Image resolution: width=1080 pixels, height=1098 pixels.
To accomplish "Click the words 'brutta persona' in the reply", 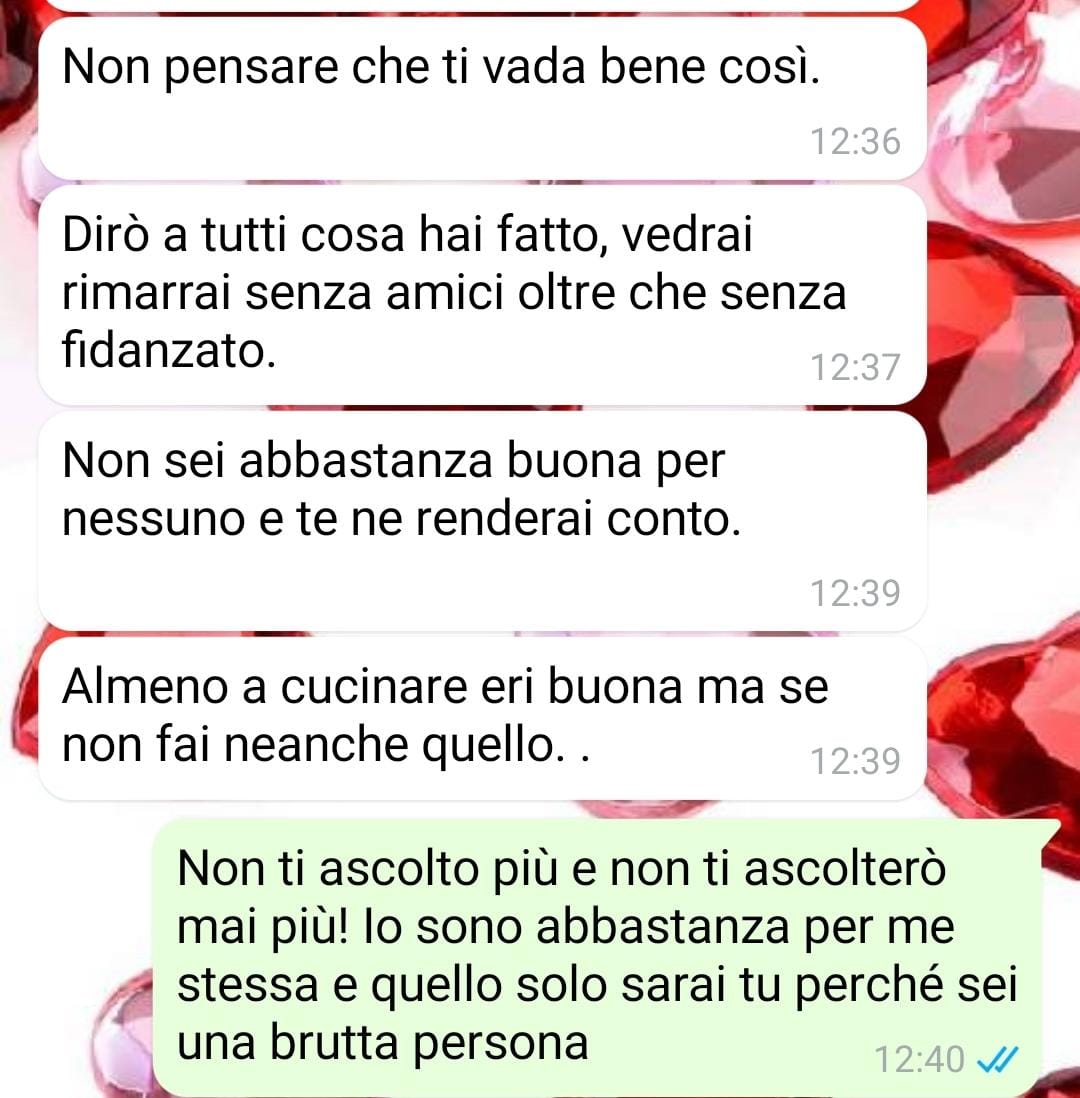I will tap(429, 1044).
